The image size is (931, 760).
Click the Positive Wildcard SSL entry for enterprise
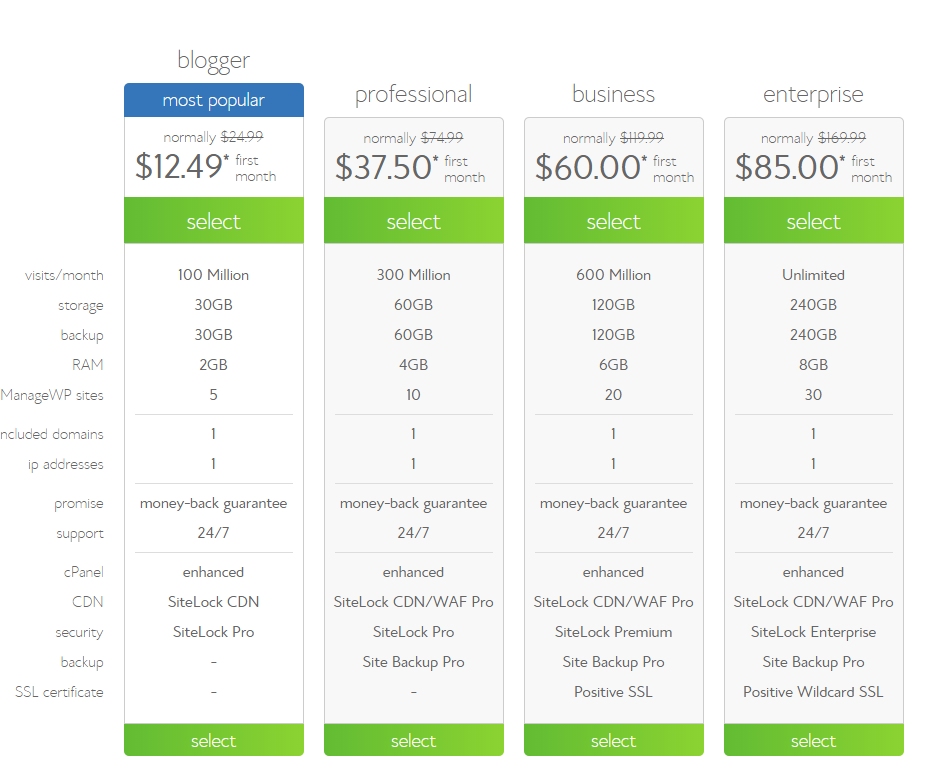coord(813,691)
